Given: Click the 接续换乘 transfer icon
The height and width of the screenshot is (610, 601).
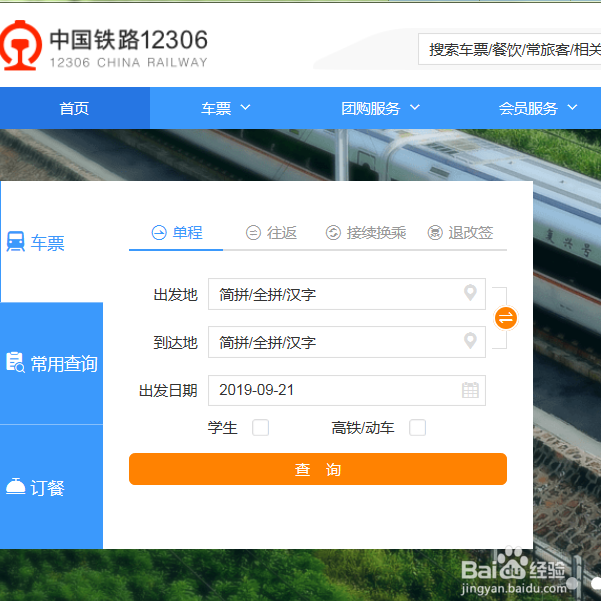Looking at the screenshot, I should tap(333, 233).
